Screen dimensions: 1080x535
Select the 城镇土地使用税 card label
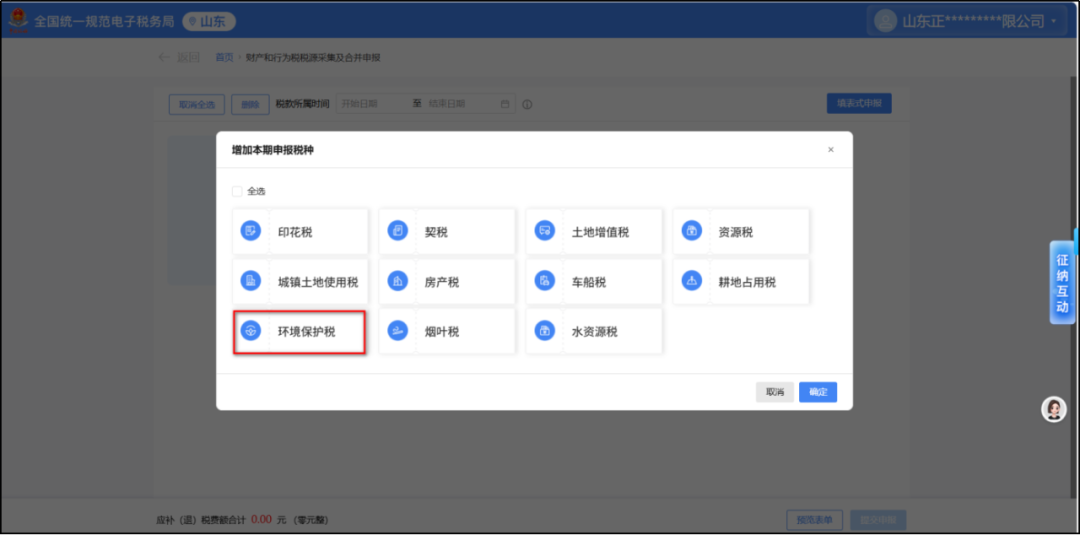(318, 282)
